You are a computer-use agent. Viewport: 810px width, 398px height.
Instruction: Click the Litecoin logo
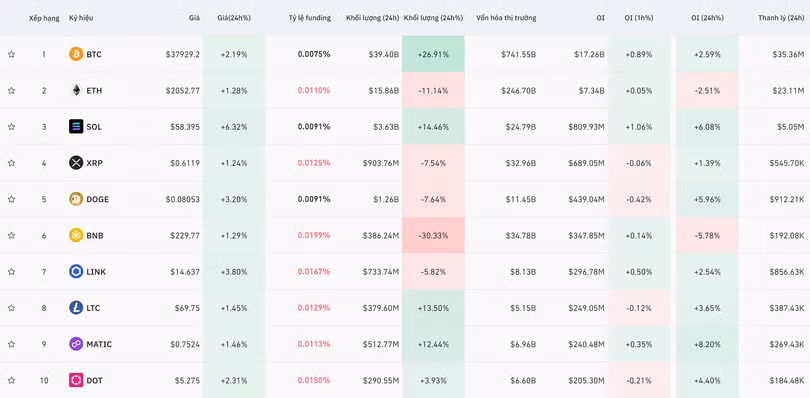[76, 308]
